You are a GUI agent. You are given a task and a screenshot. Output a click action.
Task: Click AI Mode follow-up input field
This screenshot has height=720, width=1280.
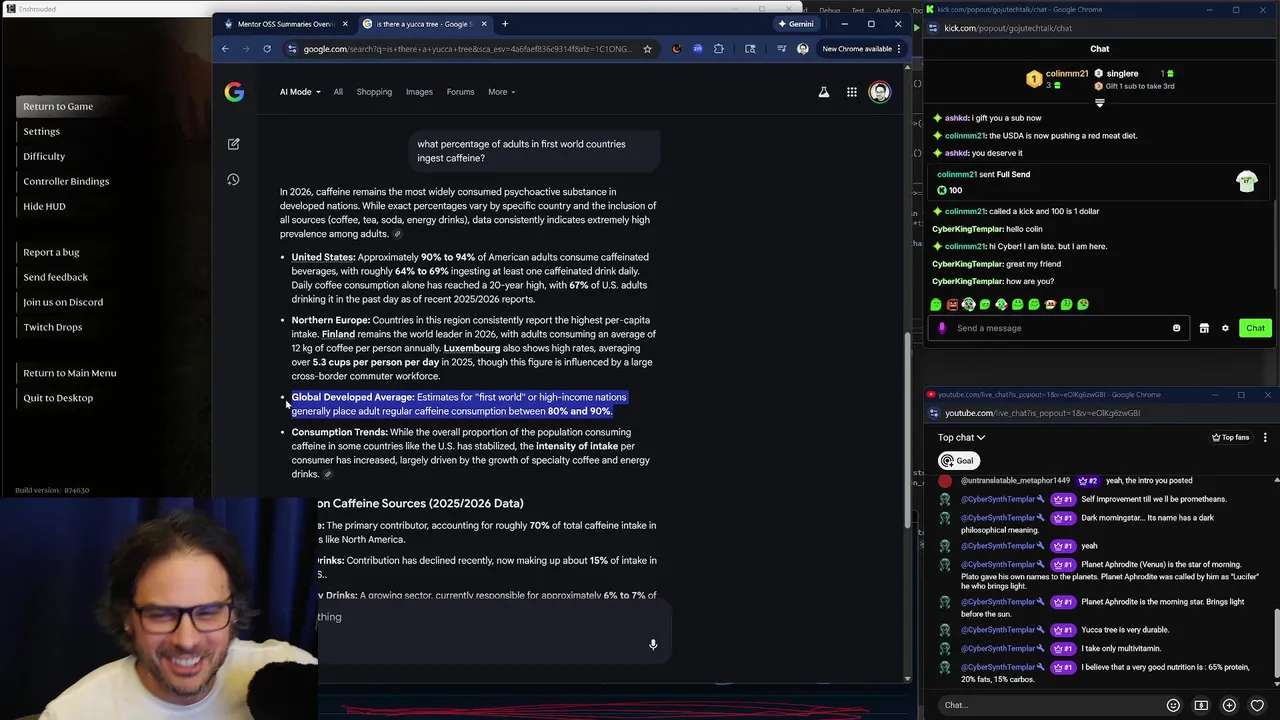[x=480, y=617]
